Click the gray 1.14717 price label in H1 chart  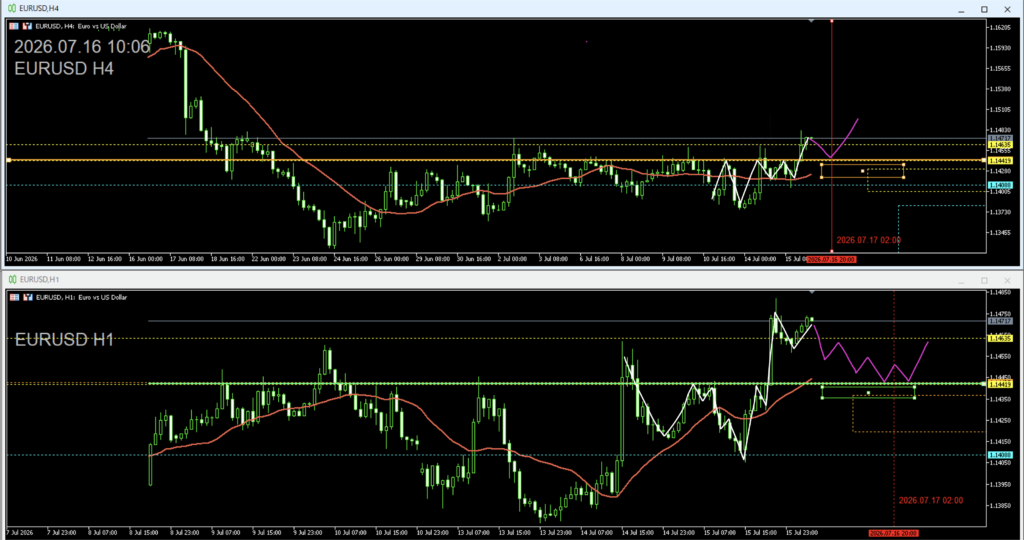pyautogui.click(x=1000, y=321)
